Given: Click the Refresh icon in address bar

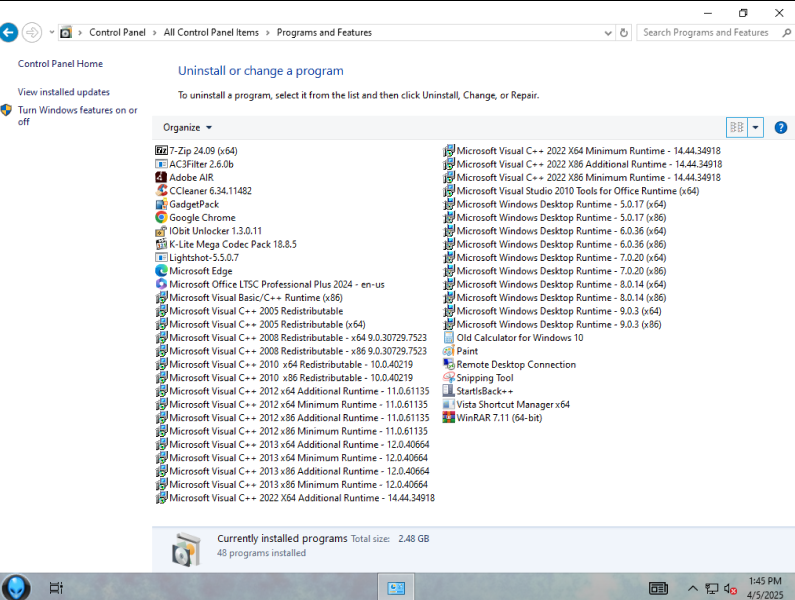Looking at the screenshot, I should point(624,32).
